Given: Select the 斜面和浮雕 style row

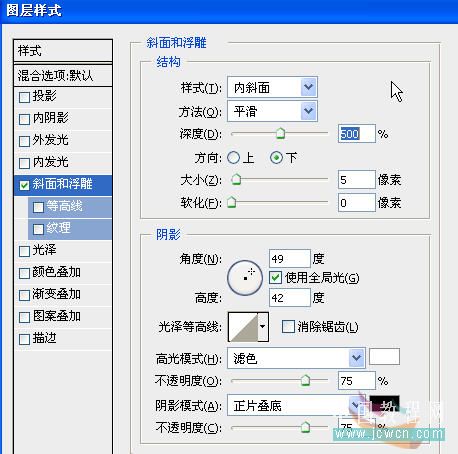Looking at the screenshot, I should 63,185.
